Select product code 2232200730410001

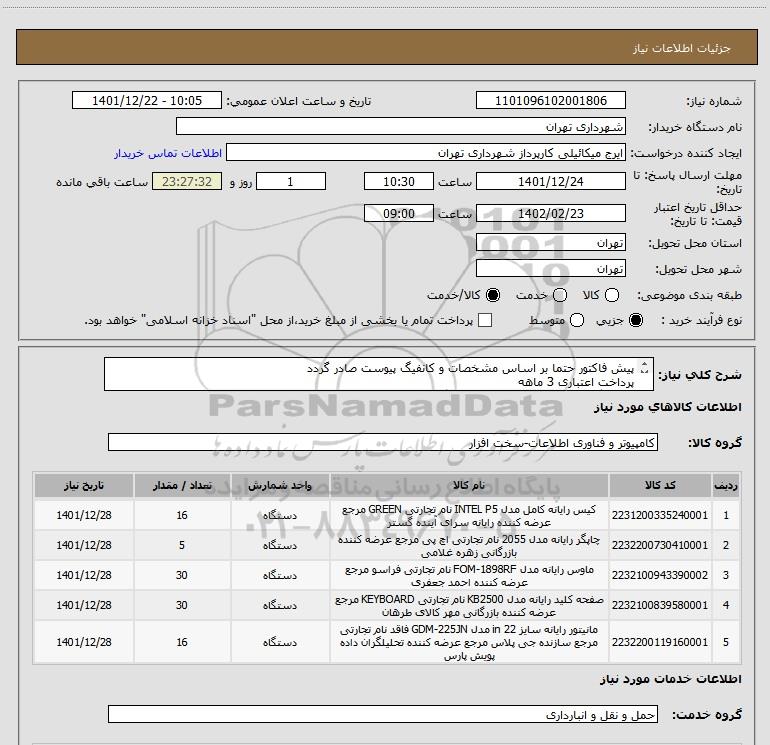click(x=660, y=545)
